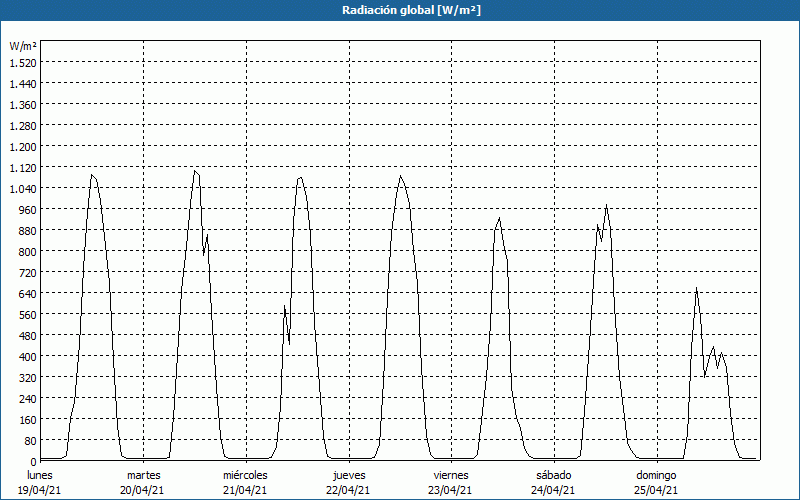The image size is (800, 500).
Task: Click the 19/04/21 date label
Action: click(x=40, y=490)
